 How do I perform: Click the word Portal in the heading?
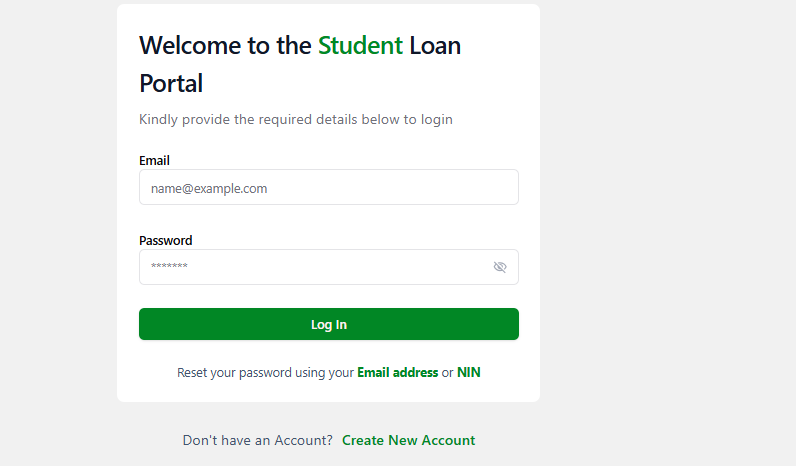[171, 83]
